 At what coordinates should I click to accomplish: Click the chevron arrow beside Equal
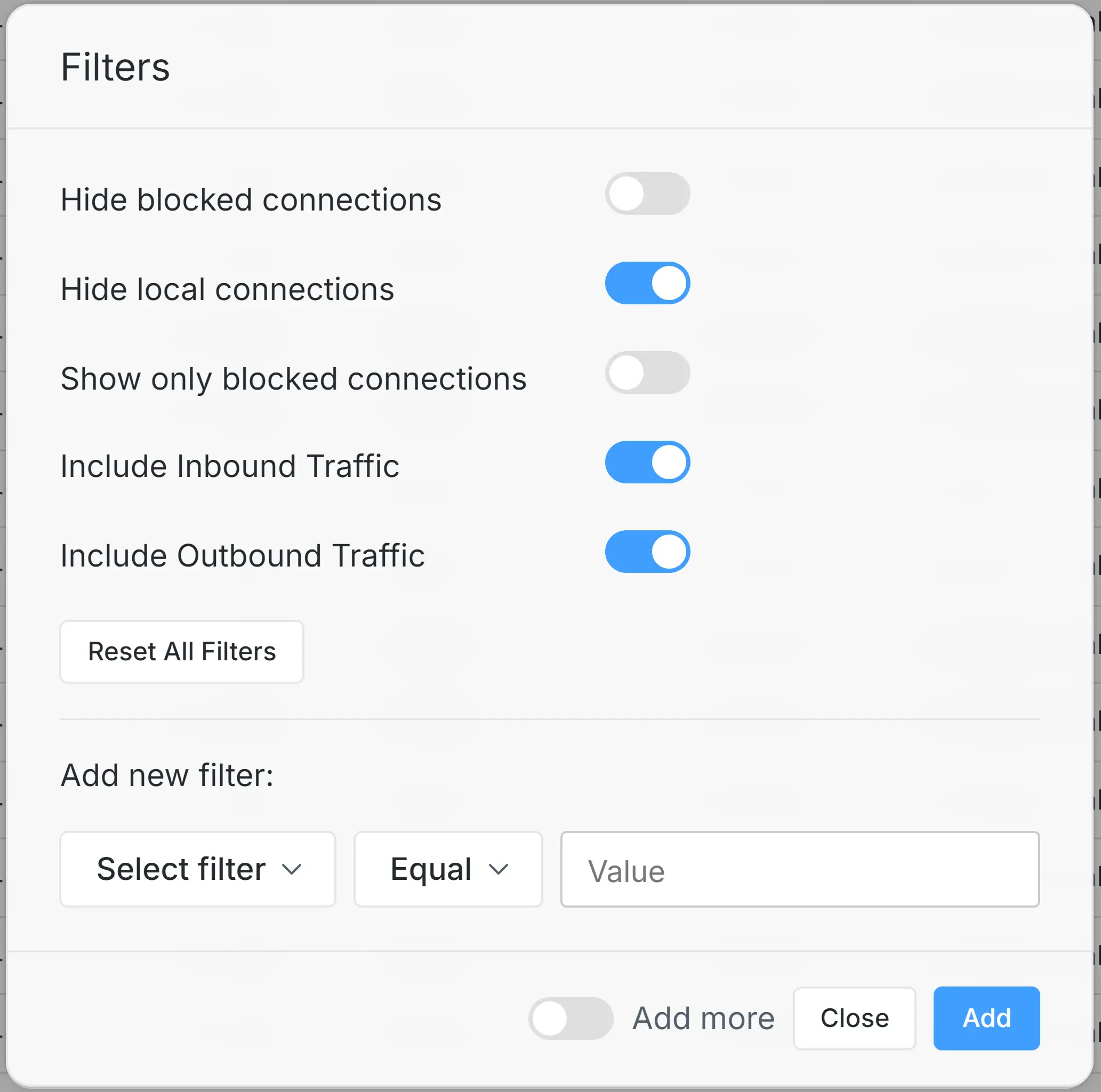pyautogui.click(x=498, y=870)
